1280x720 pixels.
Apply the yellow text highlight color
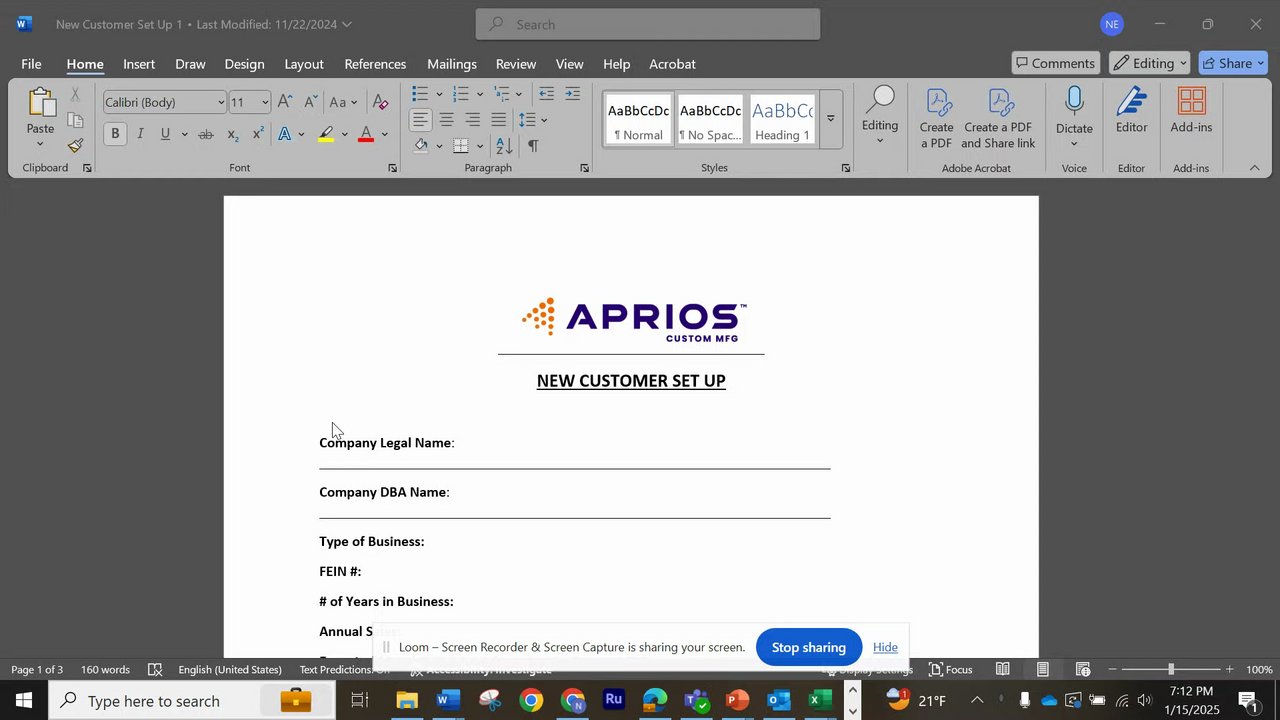326,134
